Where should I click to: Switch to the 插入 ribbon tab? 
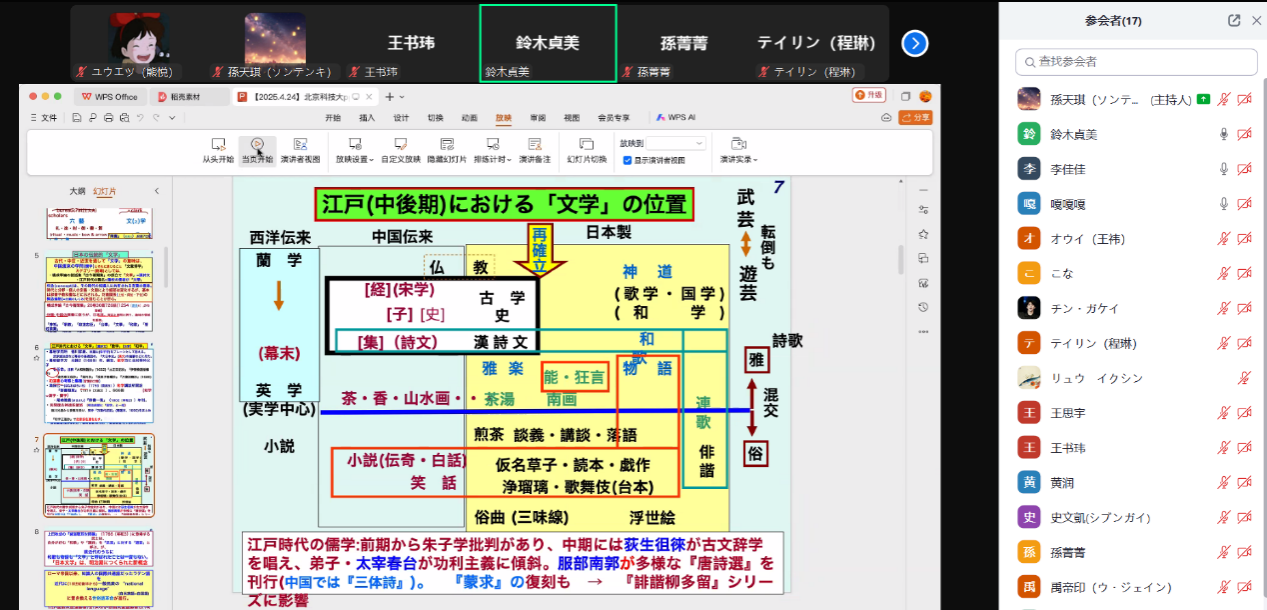click(x=367, y=118)
